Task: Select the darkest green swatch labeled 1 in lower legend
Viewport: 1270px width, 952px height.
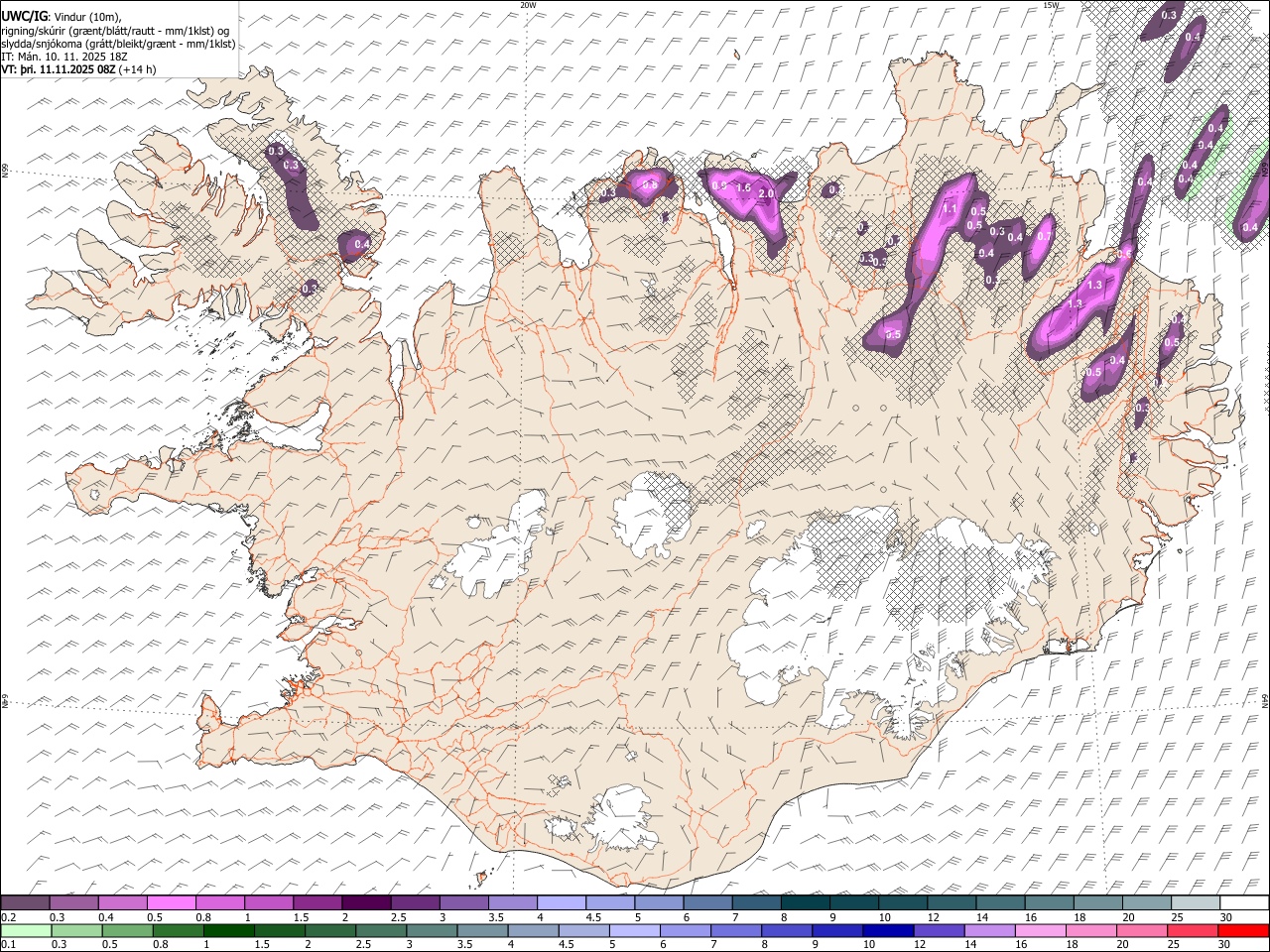Action: [228, 930]
